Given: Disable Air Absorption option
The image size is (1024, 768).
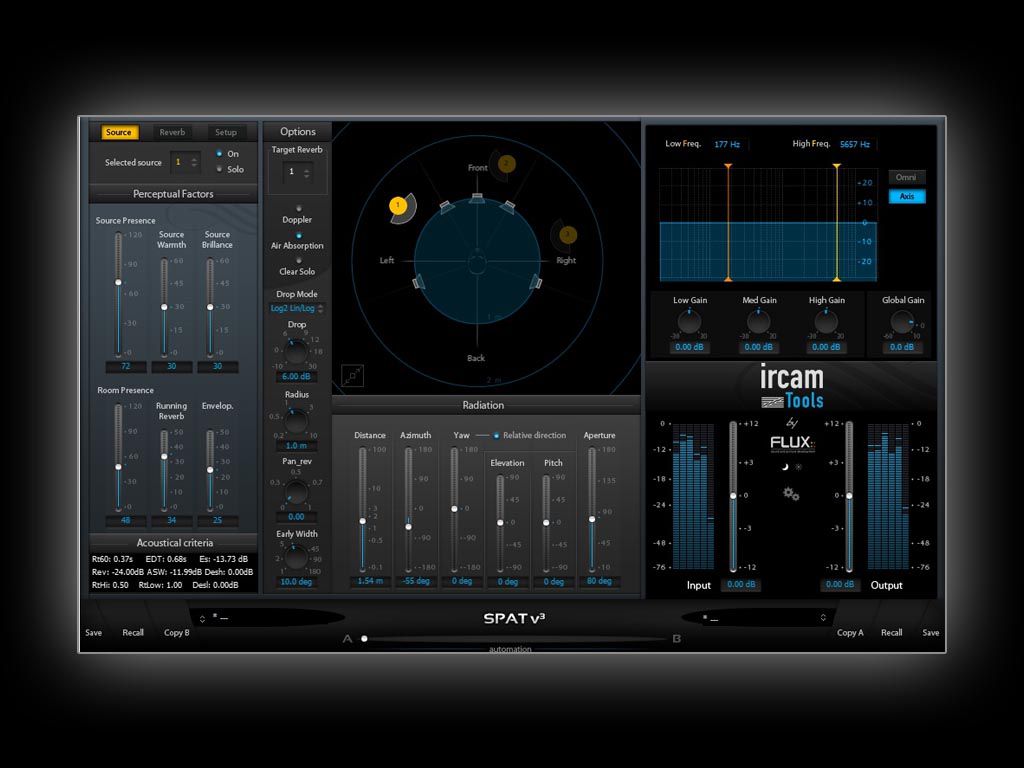Looking at the screenshot, I should (x=298, y=235).
